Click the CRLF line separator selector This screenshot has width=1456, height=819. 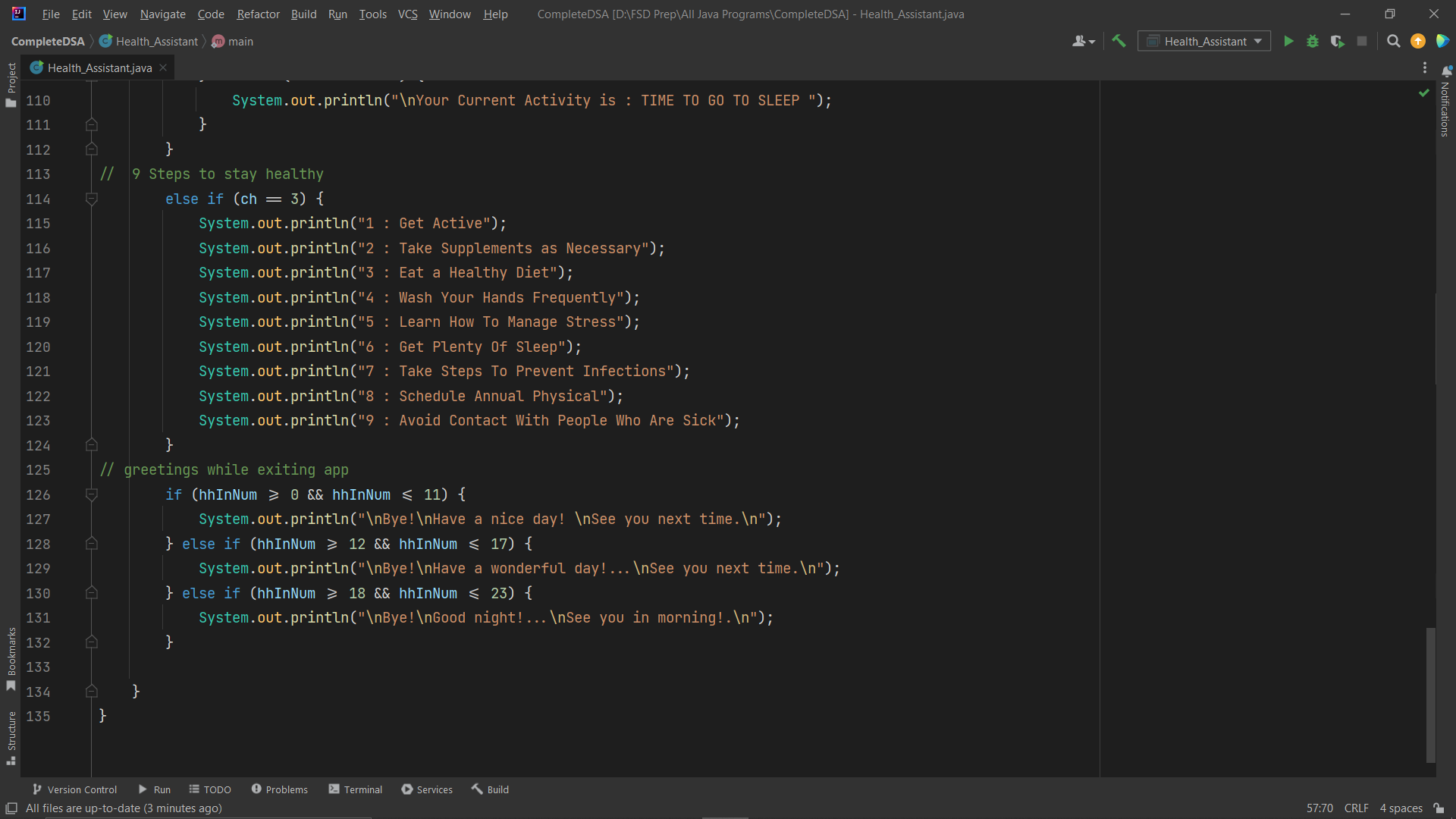[1356, 808]
